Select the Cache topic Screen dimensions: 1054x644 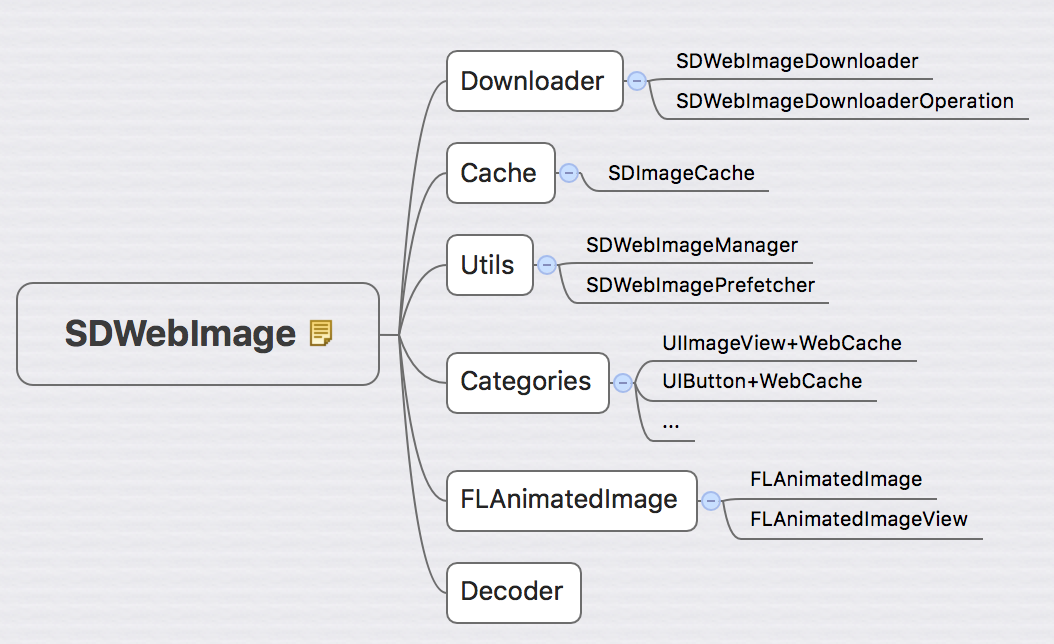click(501, 173)
